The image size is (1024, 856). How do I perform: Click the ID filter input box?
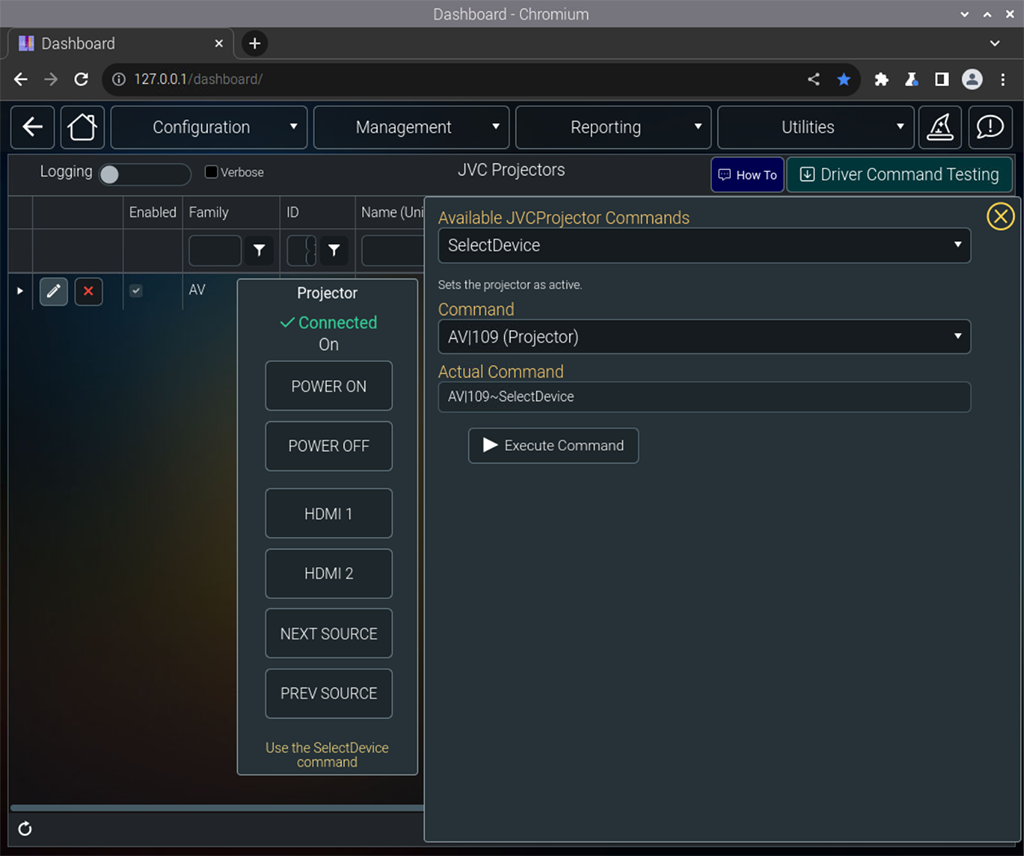coord(301,250)
